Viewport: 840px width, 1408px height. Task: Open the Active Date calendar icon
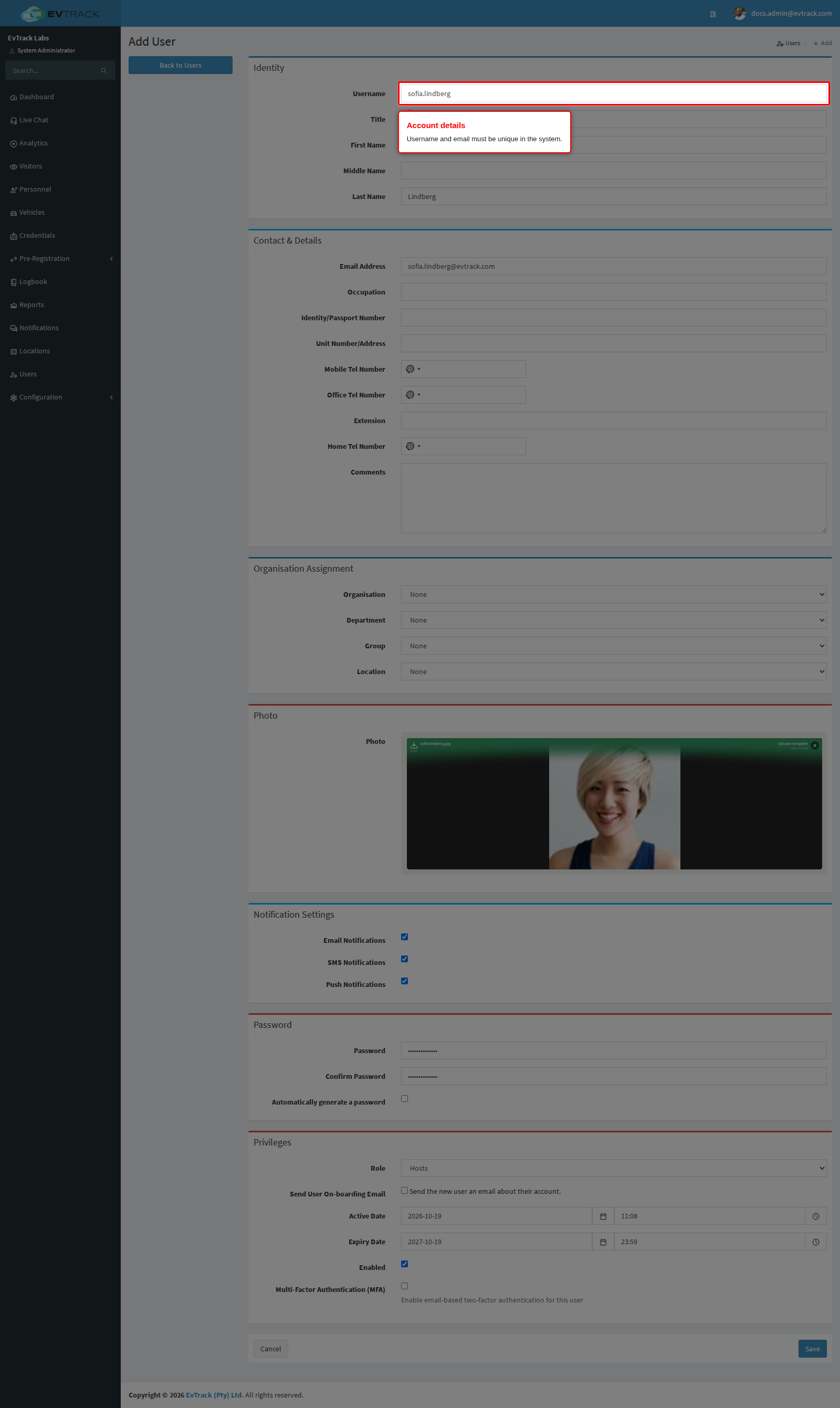pos(603,1216)
